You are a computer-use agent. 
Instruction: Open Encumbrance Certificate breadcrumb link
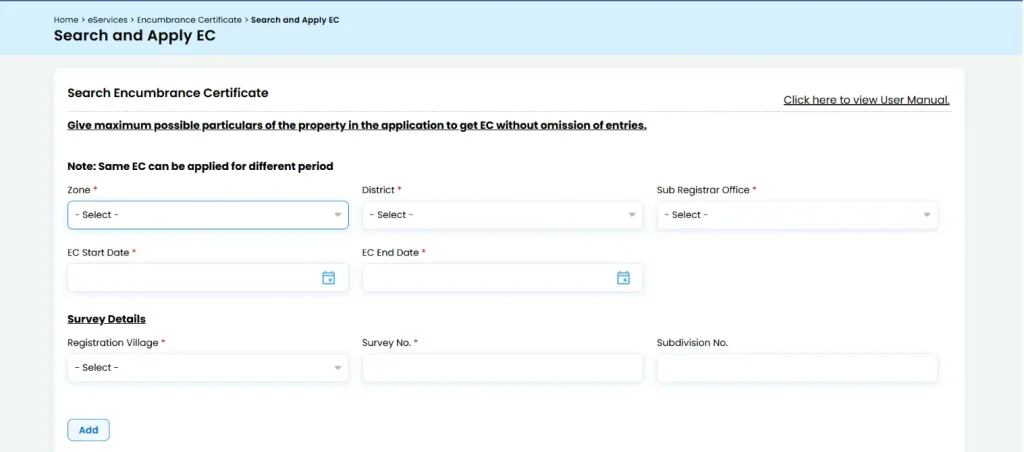tap(189, 20)
